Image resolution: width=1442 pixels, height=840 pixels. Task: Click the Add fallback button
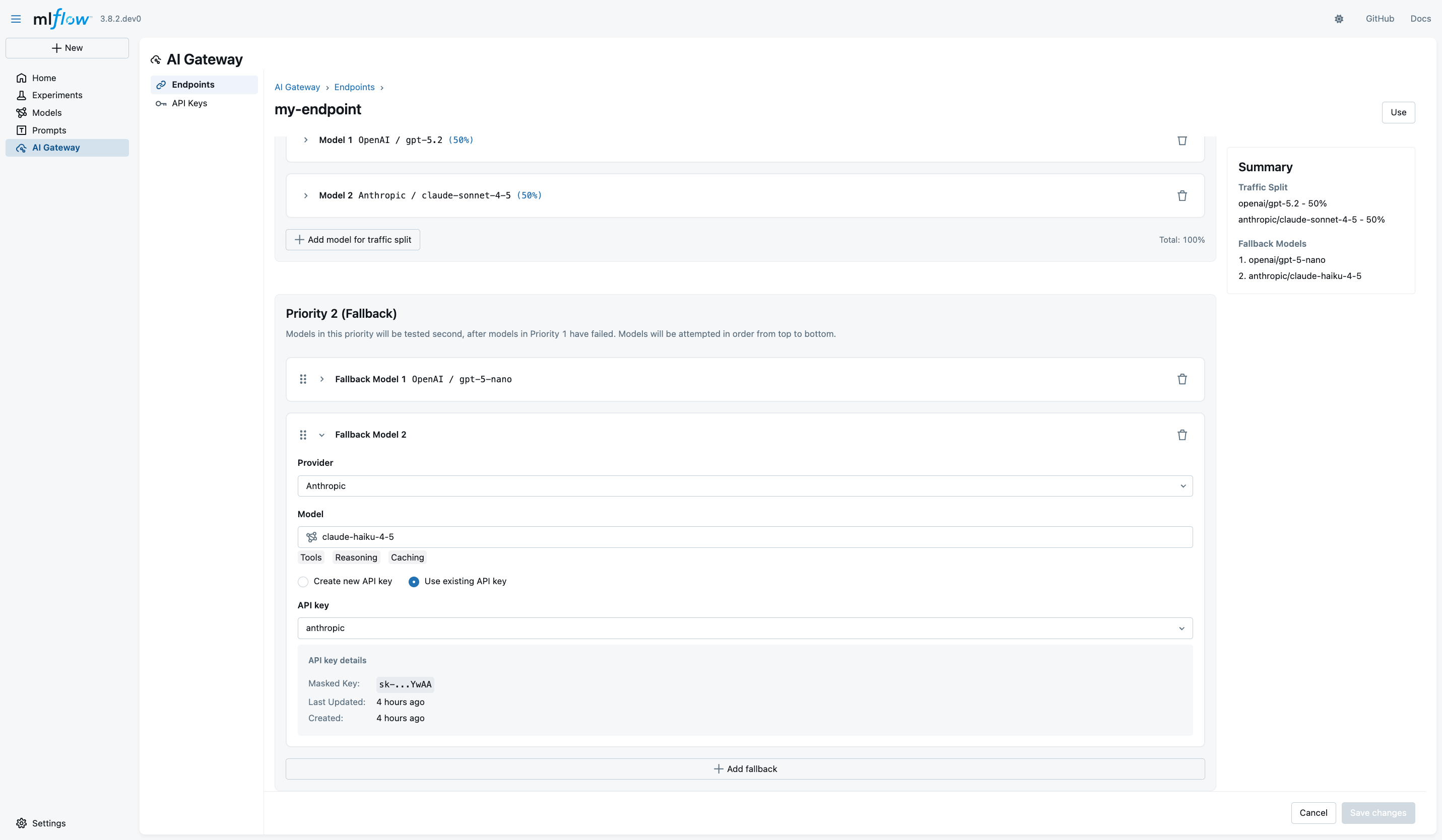click(745, 768)
